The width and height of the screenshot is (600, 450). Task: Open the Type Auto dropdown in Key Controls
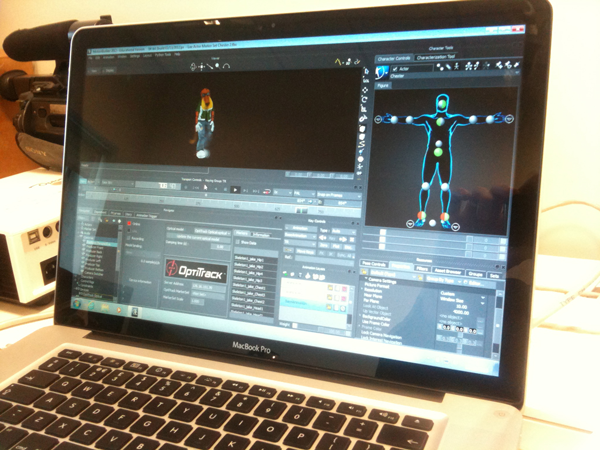point(342,231)
